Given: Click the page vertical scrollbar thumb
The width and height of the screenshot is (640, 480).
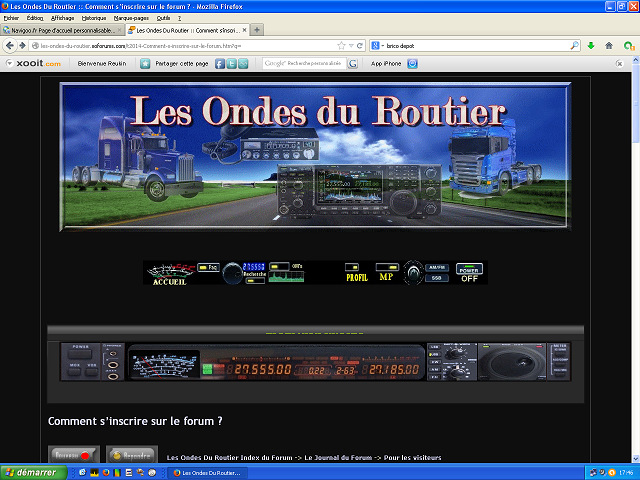Looking at the screenshot, I should point(636,104).
